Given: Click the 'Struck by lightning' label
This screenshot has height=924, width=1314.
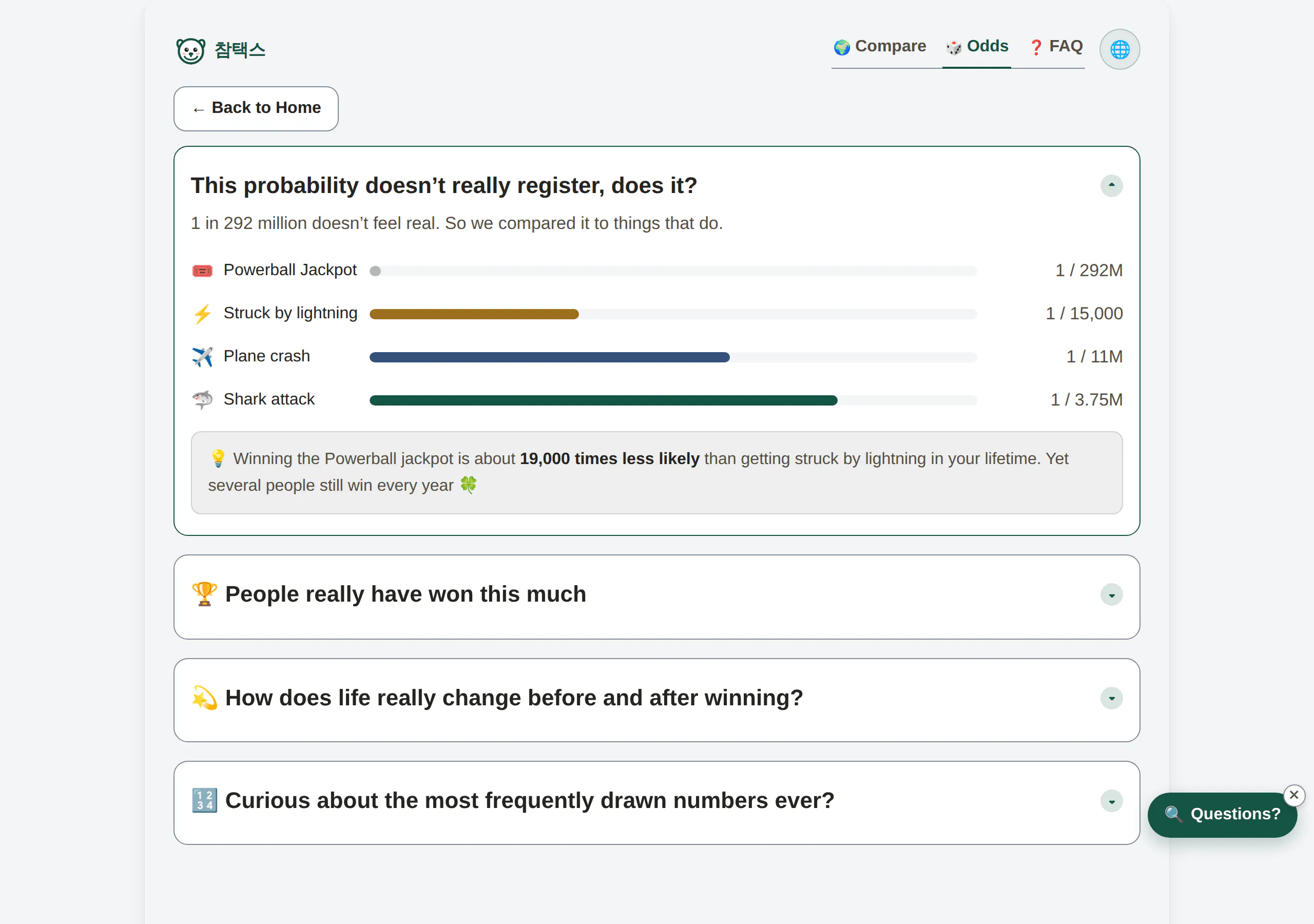Looking at the screenshot, I should coord(290,313).
